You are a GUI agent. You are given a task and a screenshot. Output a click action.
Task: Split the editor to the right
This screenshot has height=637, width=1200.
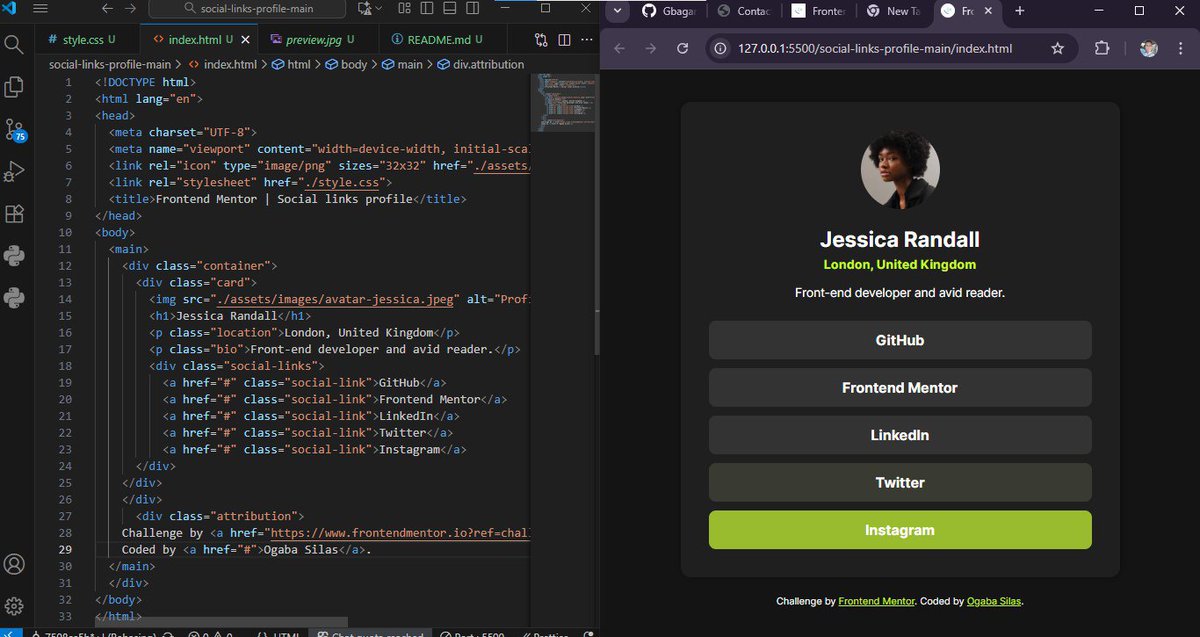(564, 40)
